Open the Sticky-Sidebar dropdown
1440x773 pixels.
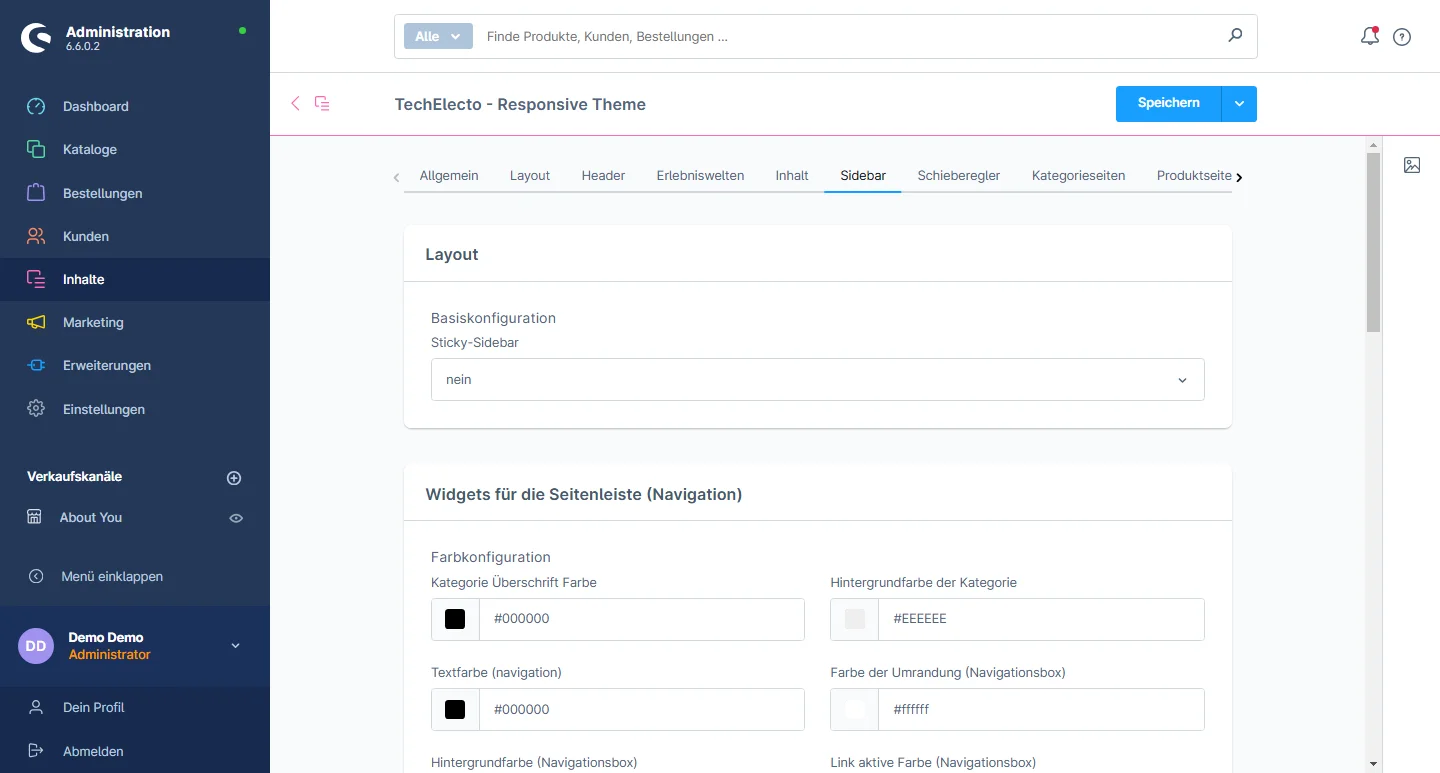(x=817, y=380)
